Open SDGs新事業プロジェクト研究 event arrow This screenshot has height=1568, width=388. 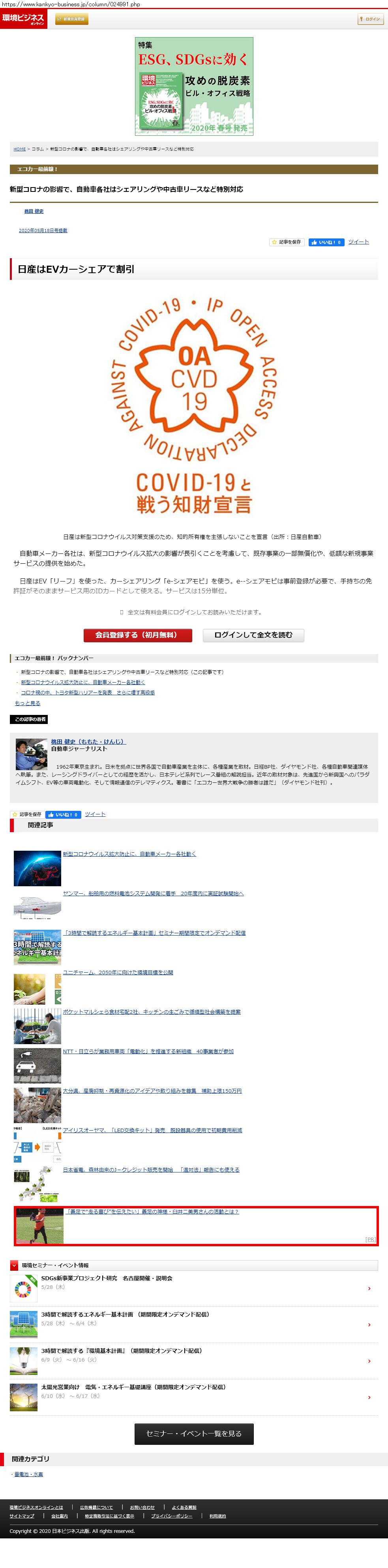(369, 1289)
